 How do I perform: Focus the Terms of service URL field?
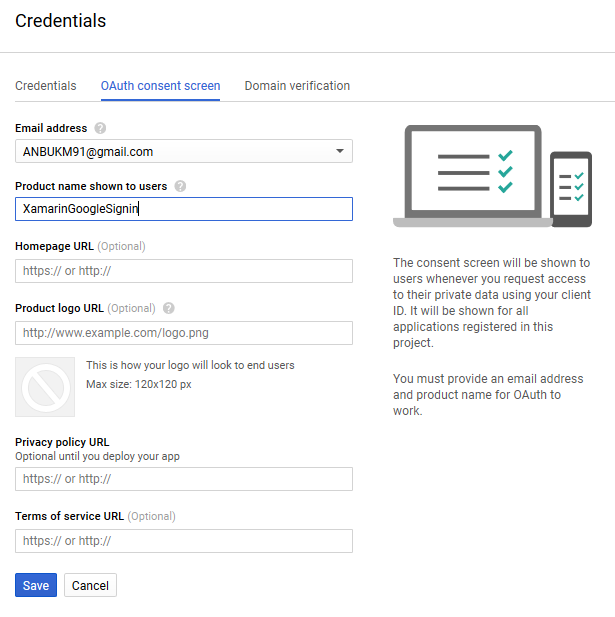click(184, 541)
